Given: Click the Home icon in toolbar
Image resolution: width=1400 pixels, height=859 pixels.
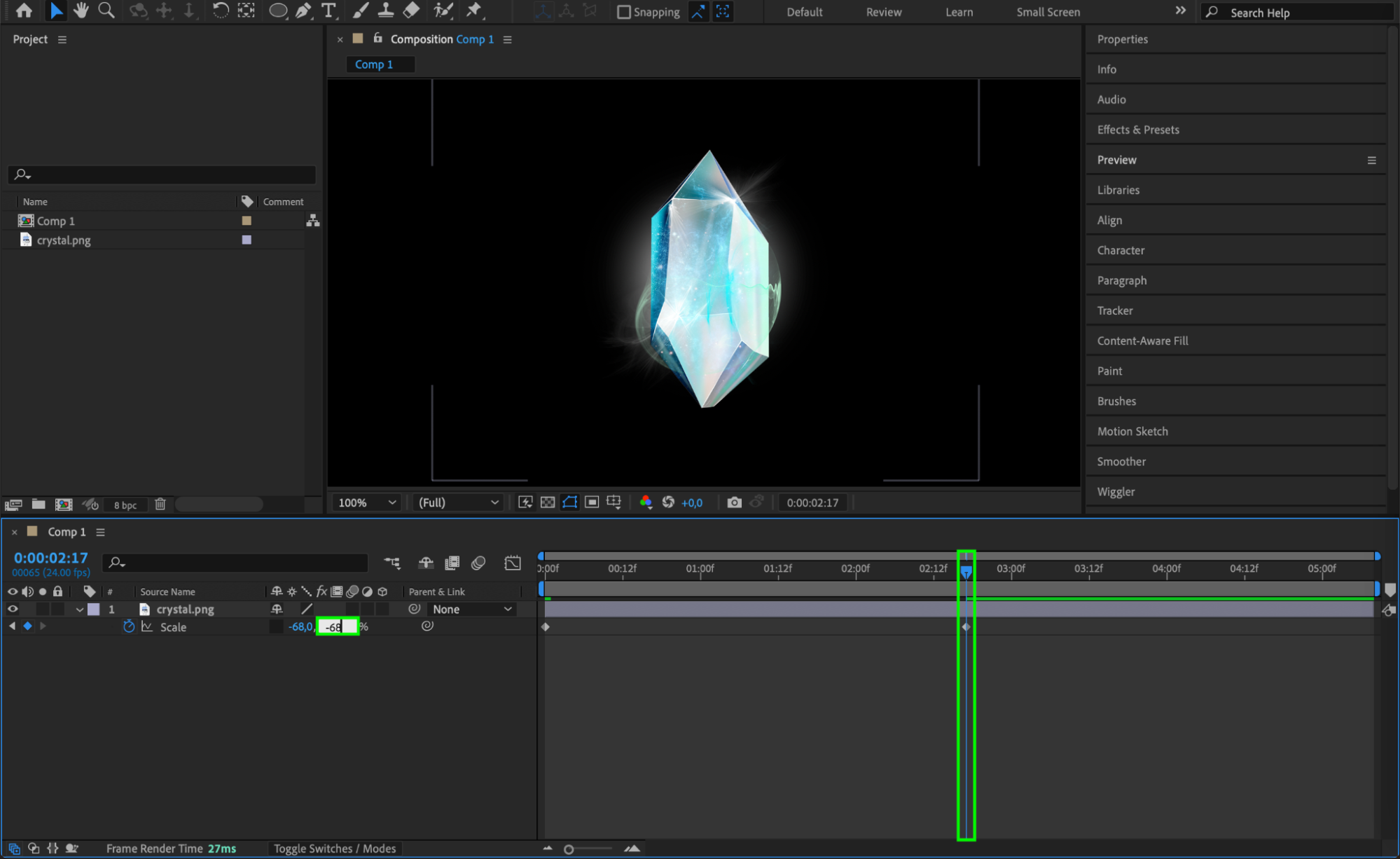Looking at the screenshot, I should 24,11.
